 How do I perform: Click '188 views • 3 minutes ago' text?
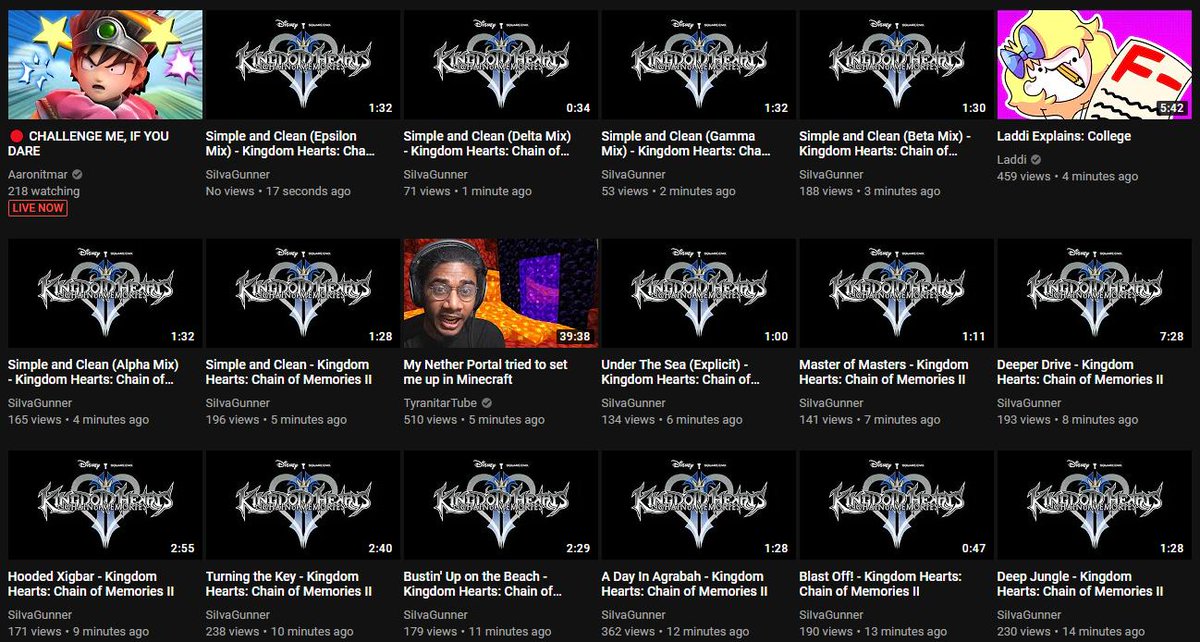point(870,191)
